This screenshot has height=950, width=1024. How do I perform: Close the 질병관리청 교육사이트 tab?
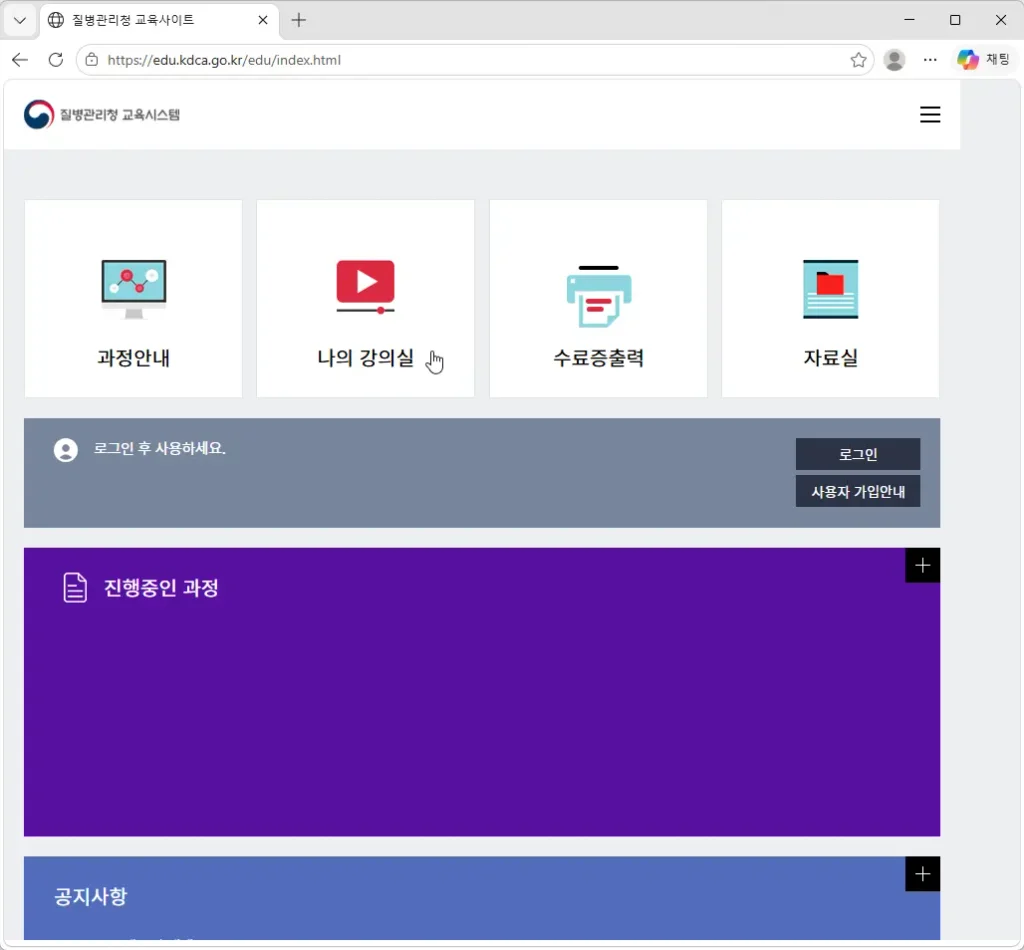[263, 20]
